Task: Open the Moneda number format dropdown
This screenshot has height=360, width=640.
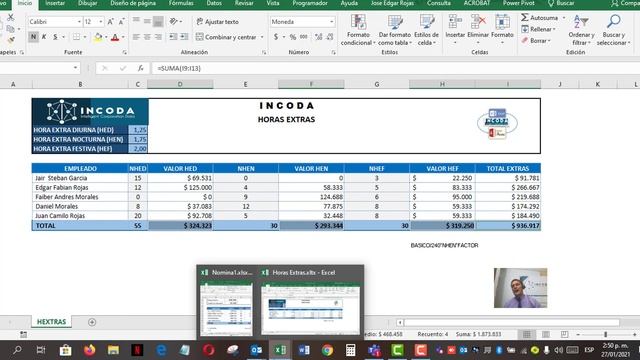Action: pyautogui.click(x=331, y=22)
